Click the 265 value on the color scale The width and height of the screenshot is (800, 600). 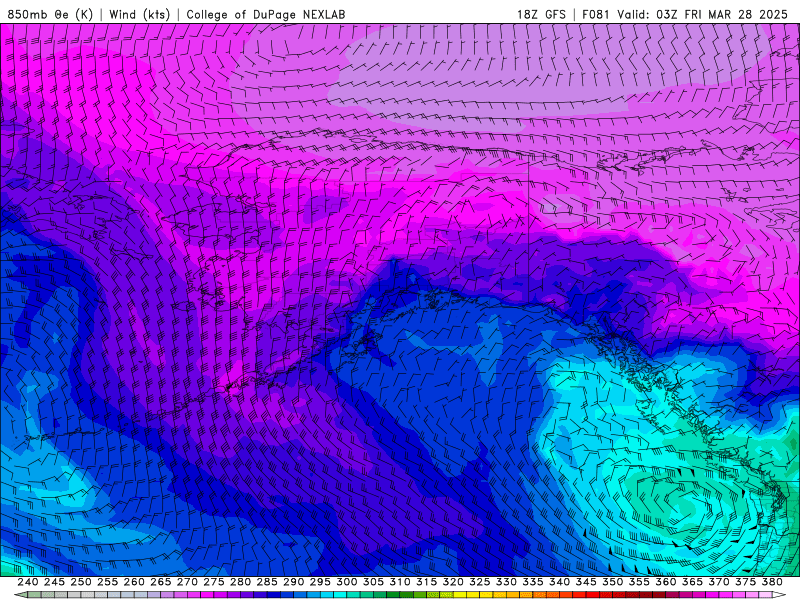click(161, 582)
